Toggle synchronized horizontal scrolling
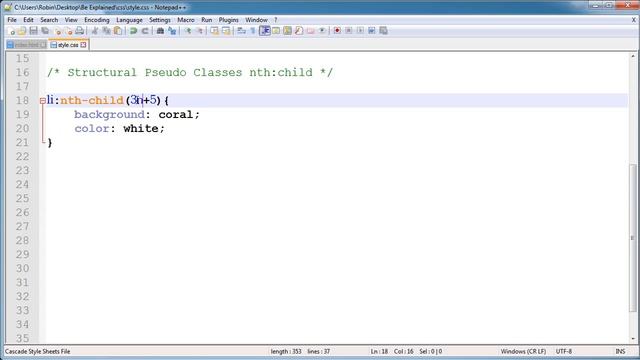The width and height of the screenshot is (640, 360). [x=226, y=31]
